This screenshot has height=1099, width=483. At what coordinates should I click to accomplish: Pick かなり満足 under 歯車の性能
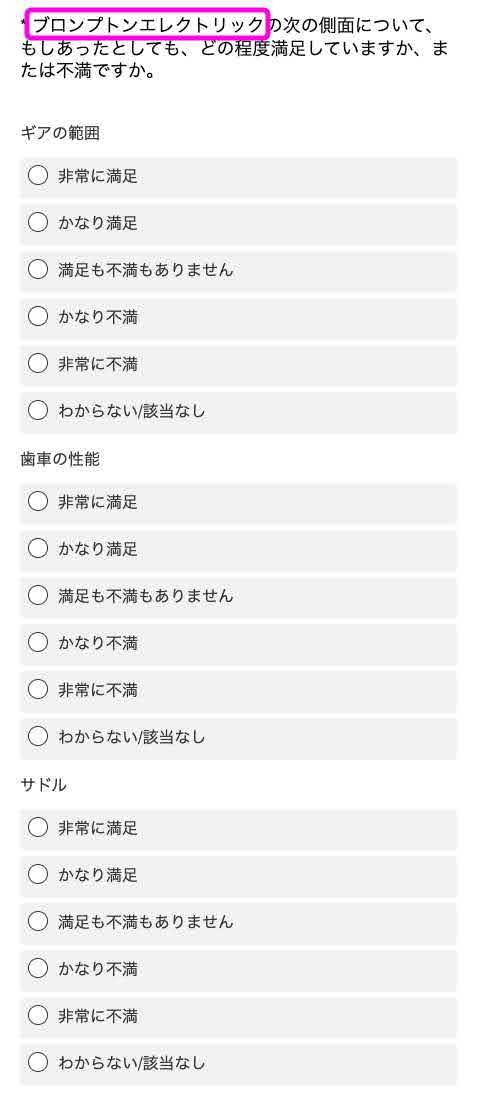pyautogui.click(x=238, y=550)
